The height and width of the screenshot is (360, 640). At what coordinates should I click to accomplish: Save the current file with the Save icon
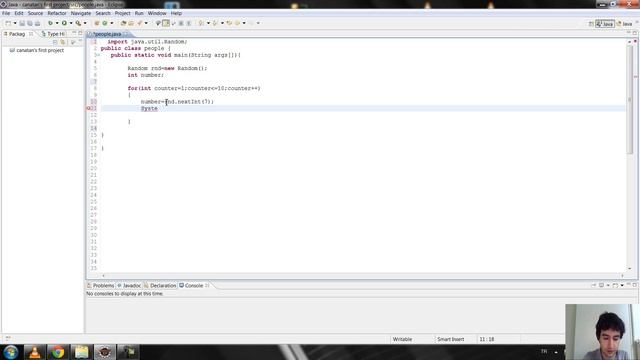[22, 23]
